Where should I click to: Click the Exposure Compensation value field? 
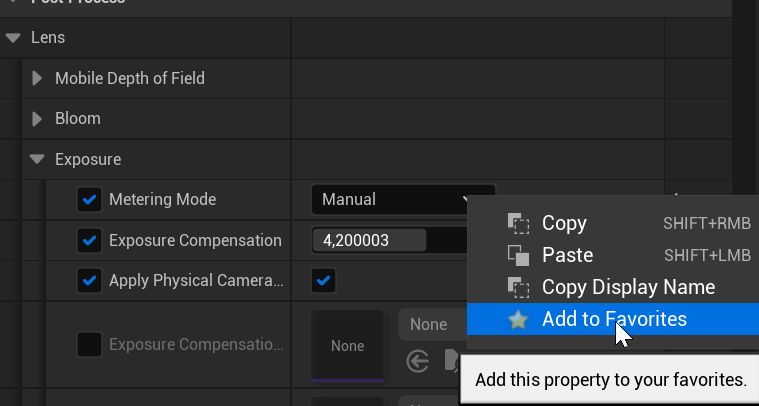[x=369, y=241]
